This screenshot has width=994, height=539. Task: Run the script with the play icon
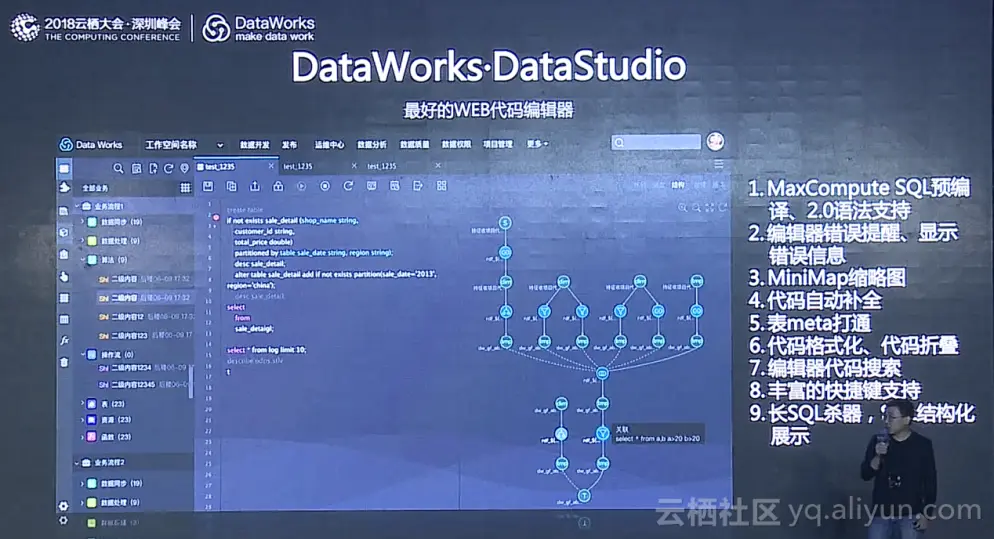coord(301,186)
